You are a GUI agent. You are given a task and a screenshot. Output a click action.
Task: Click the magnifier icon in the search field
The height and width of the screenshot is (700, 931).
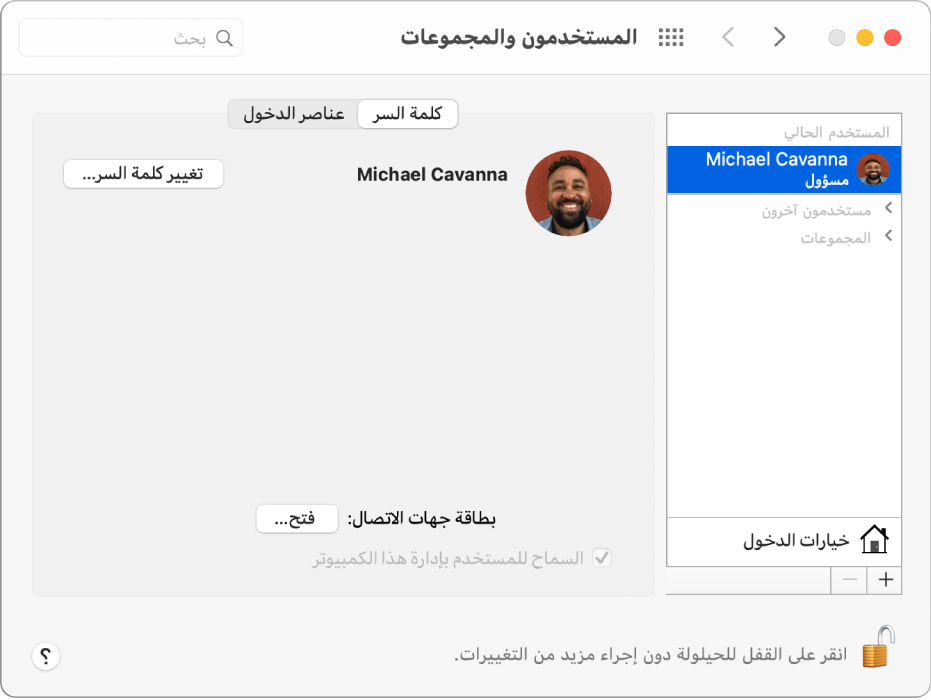[225, 37]
